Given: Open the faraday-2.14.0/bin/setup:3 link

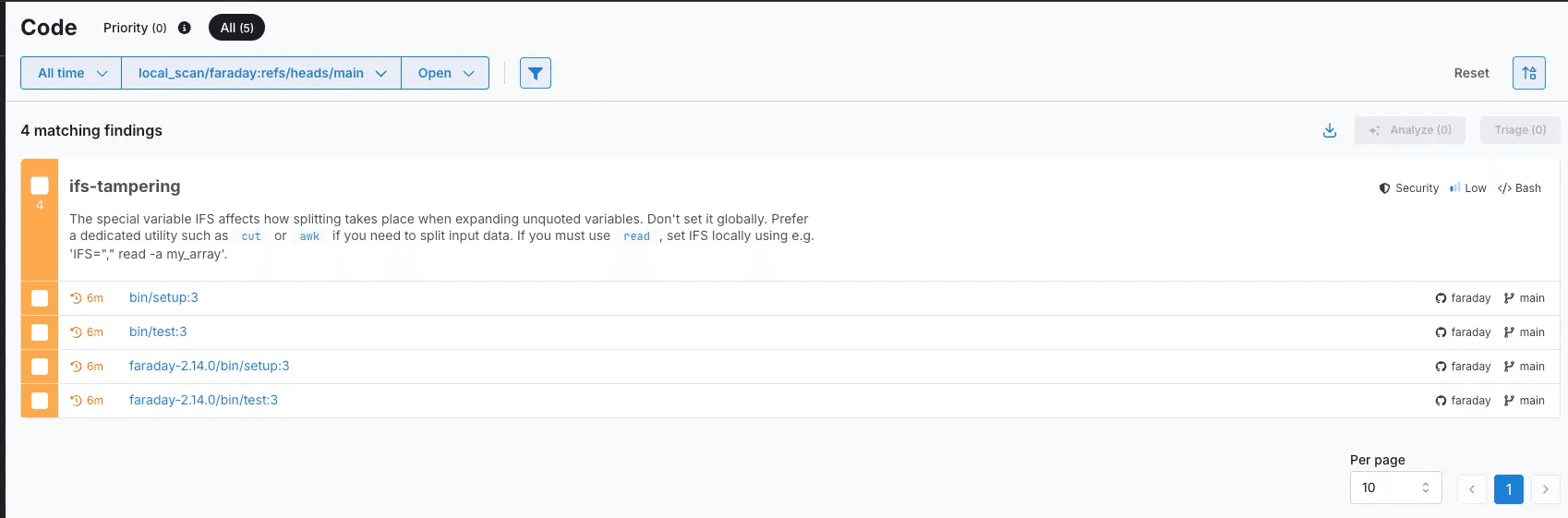Looking at the screenshot, I should (209, 367).
